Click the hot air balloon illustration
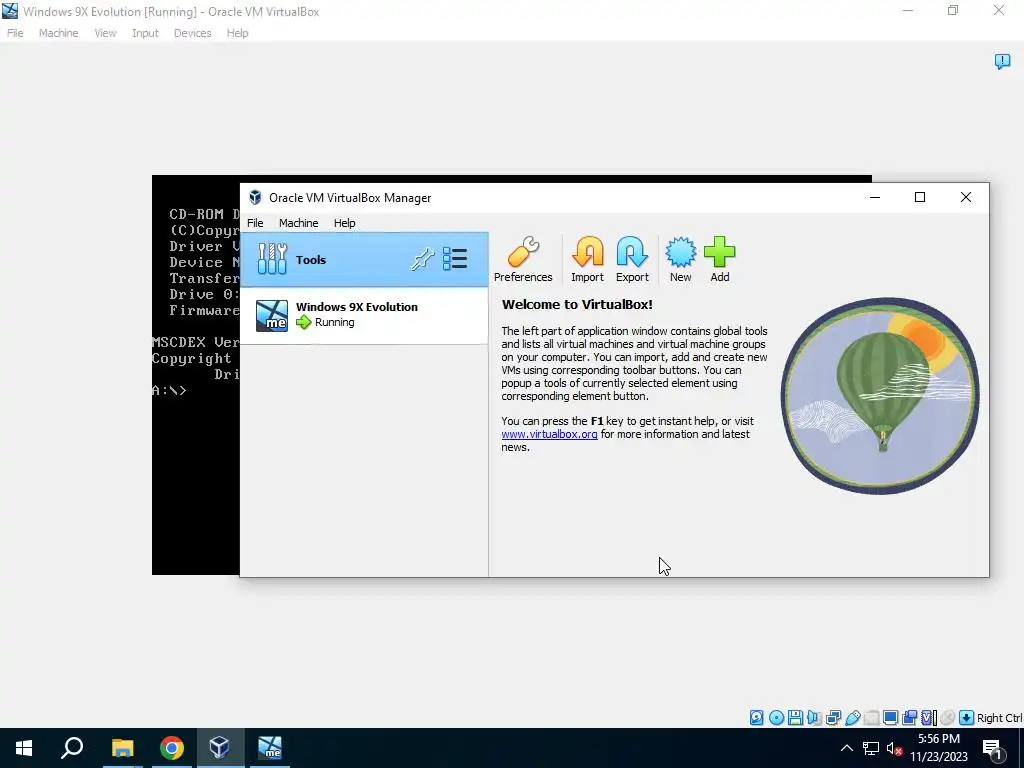Viewport: 1024px width, 768px height. (880, 396)
